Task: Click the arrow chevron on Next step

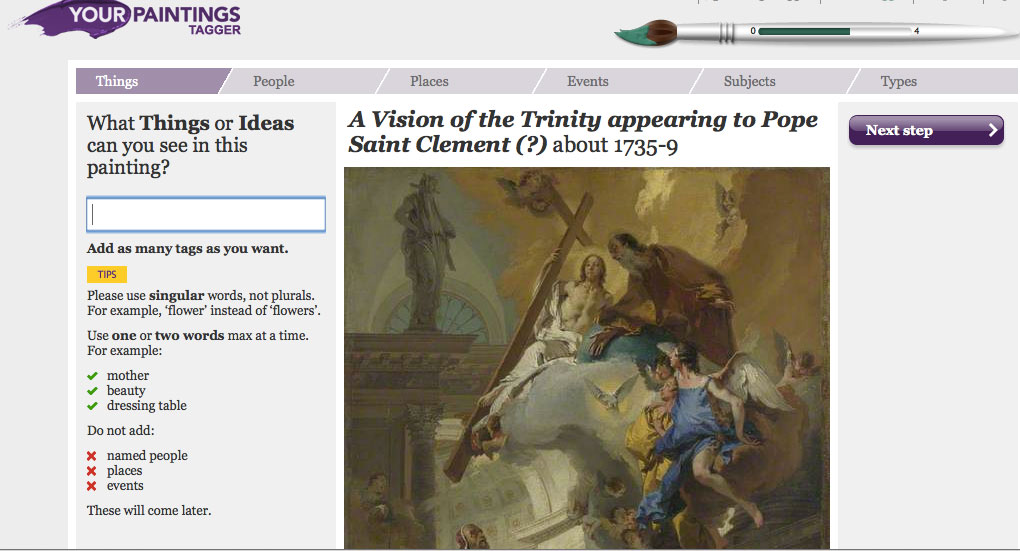Action: (992, 130)
